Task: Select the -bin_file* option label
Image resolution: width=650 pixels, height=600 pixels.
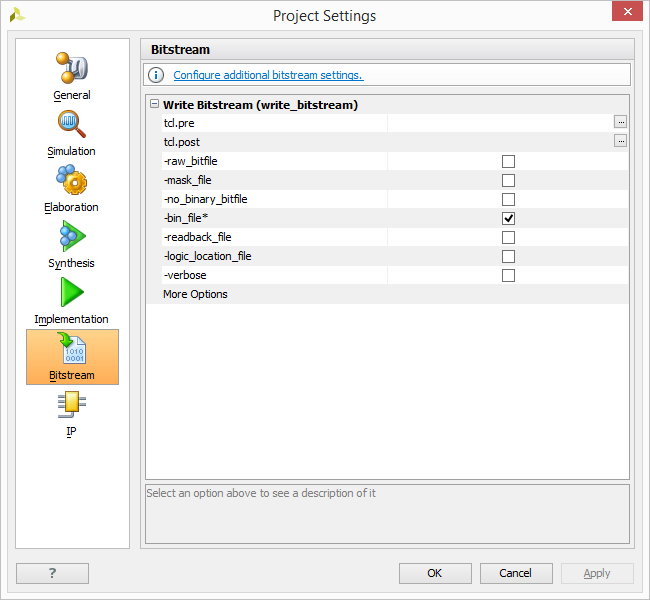Action: (186, 219)
